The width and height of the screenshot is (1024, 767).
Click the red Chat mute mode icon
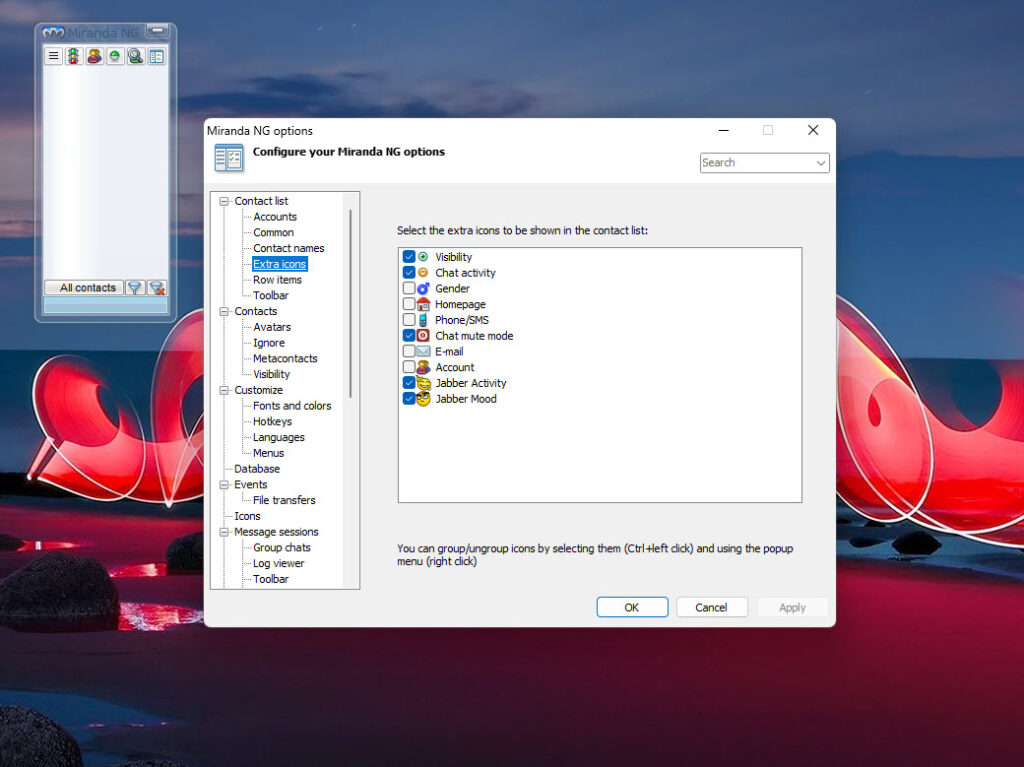tap(423, 335)
